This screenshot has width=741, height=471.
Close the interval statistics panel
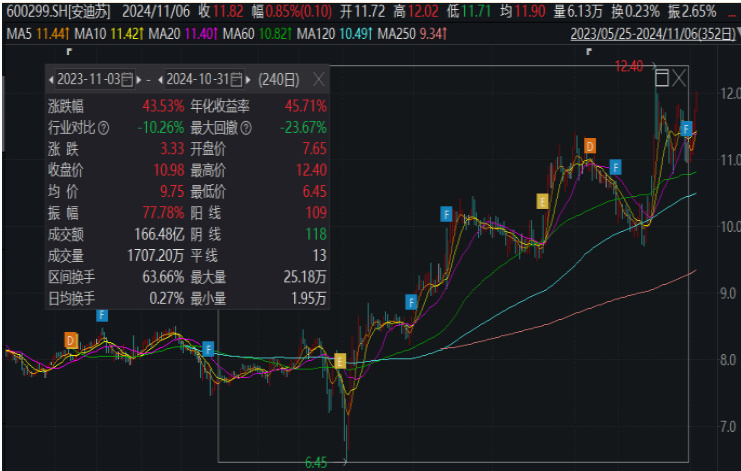coord(318,79)
